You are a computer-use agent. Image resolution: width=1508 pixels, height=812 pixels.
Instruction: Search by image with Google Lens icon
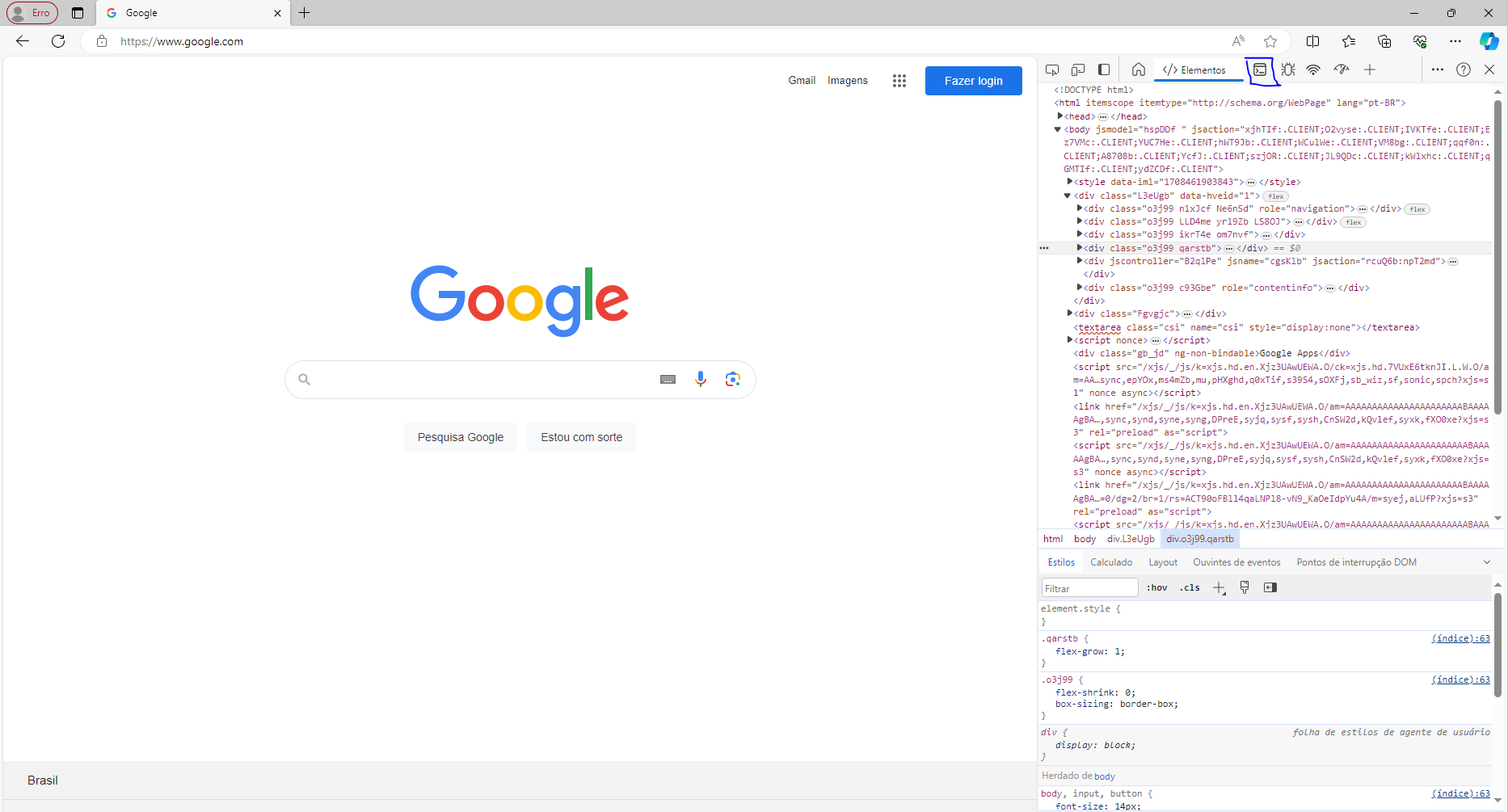point(733,379)
